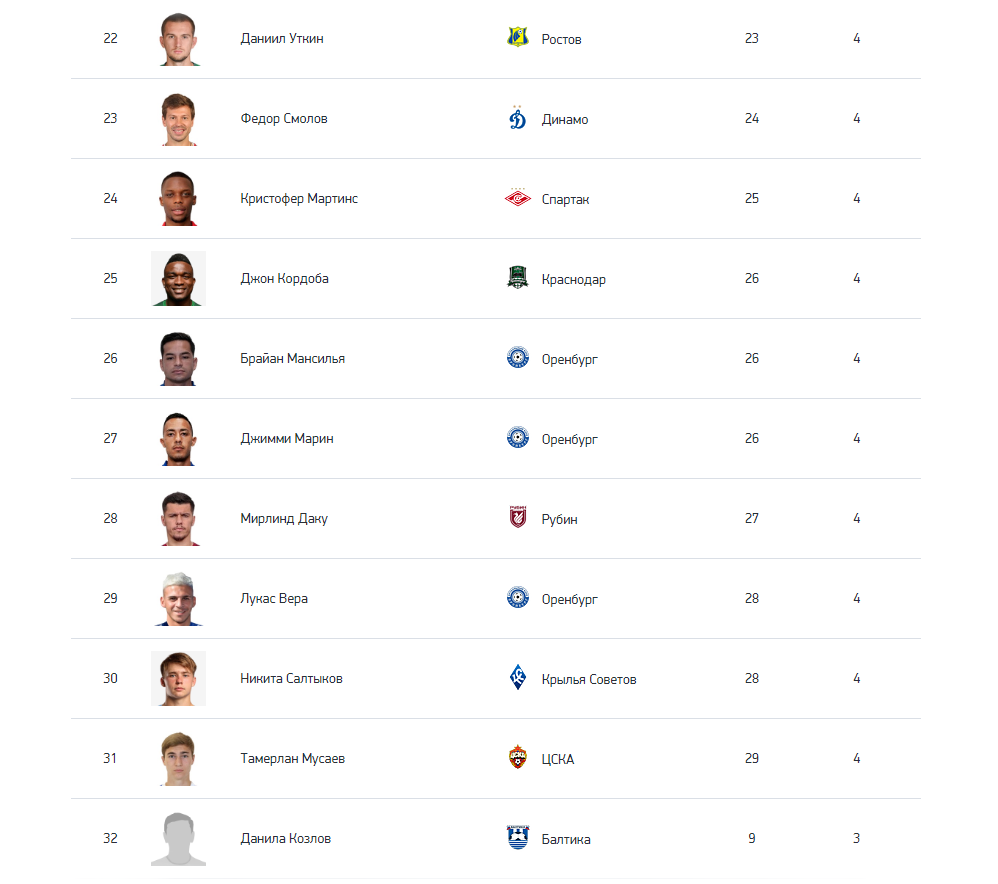
Task: Open Джимми Марин player page
Action: coord(287,438)
